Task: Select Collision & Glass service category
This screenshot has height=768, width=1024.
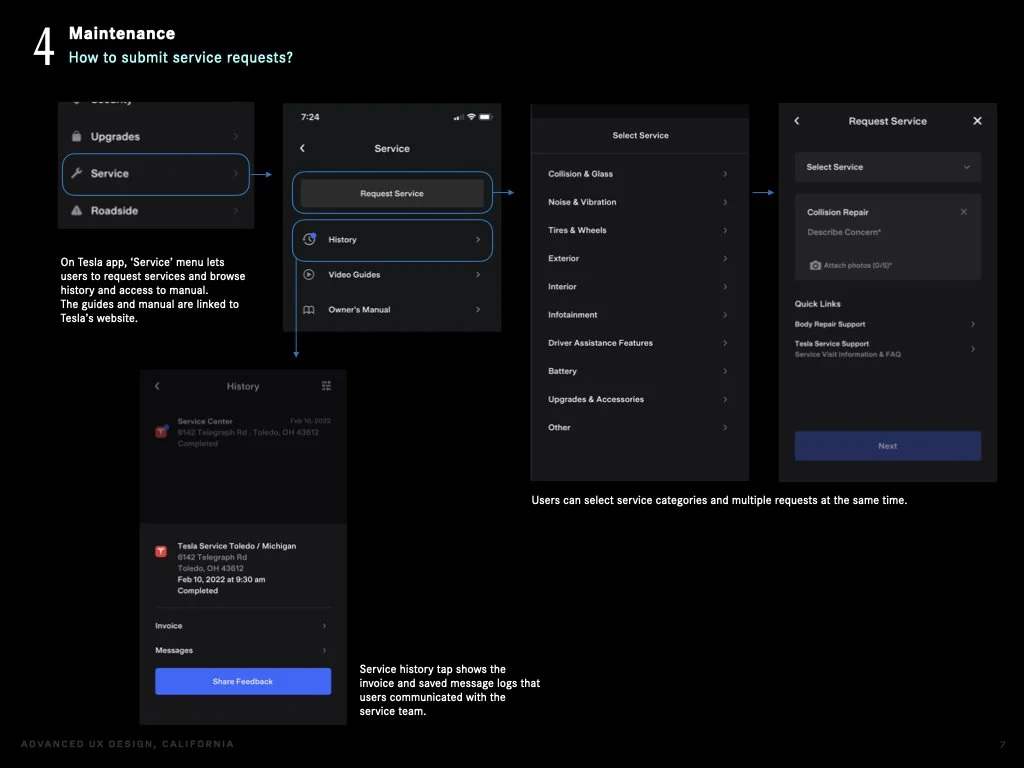Action: [639, 174]
